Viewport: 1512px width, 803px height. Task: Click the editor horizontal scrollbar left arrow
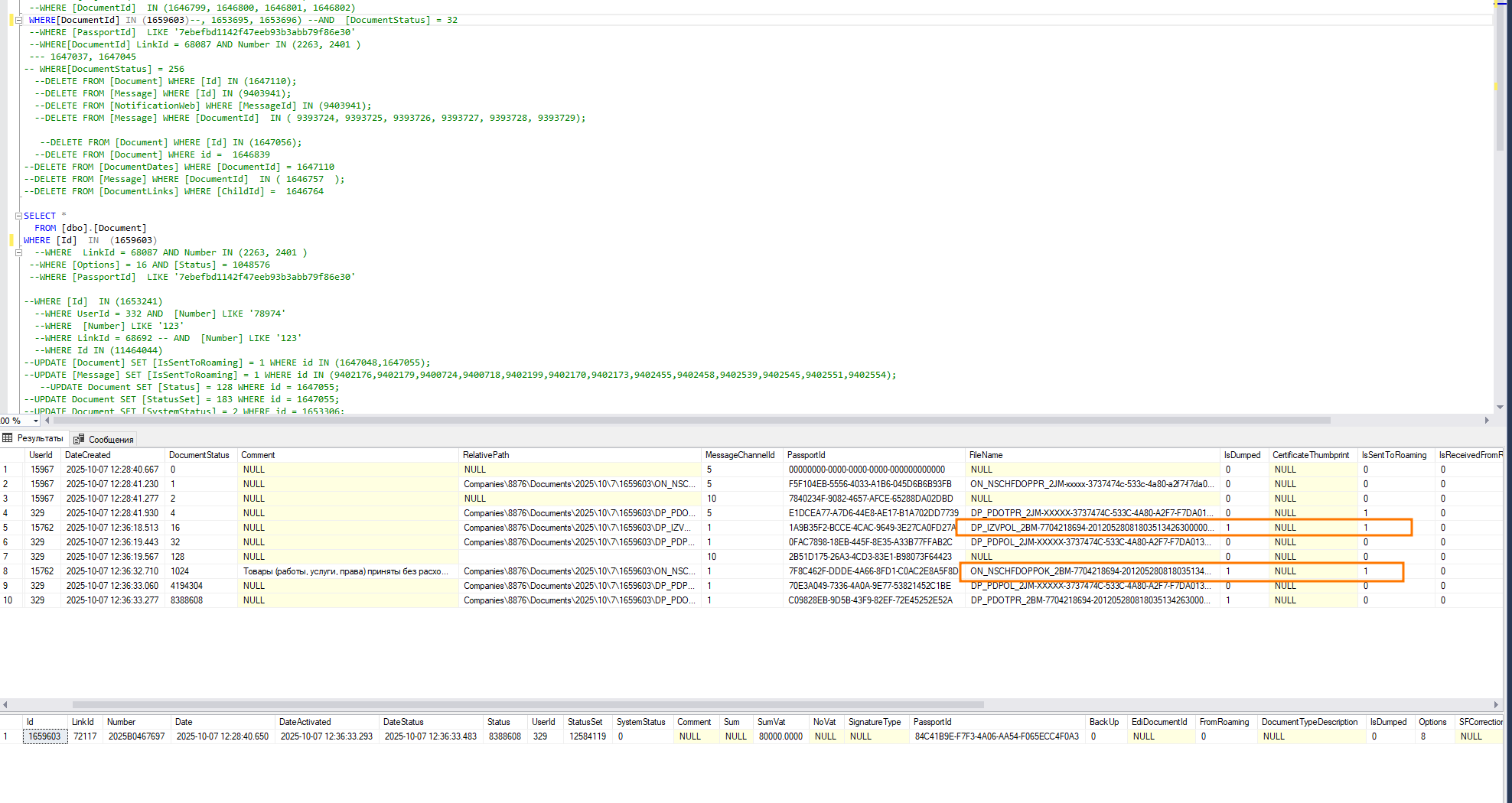coord(47,421)
